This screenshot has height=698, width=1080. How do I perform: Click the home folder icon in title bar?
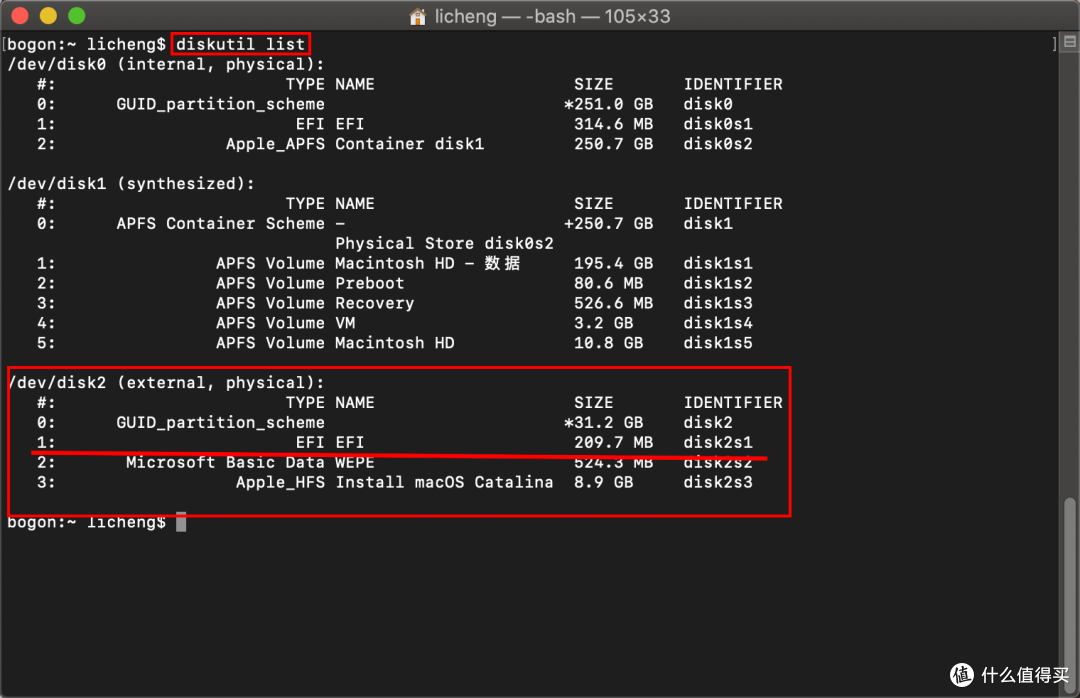[x=417, y=17]
